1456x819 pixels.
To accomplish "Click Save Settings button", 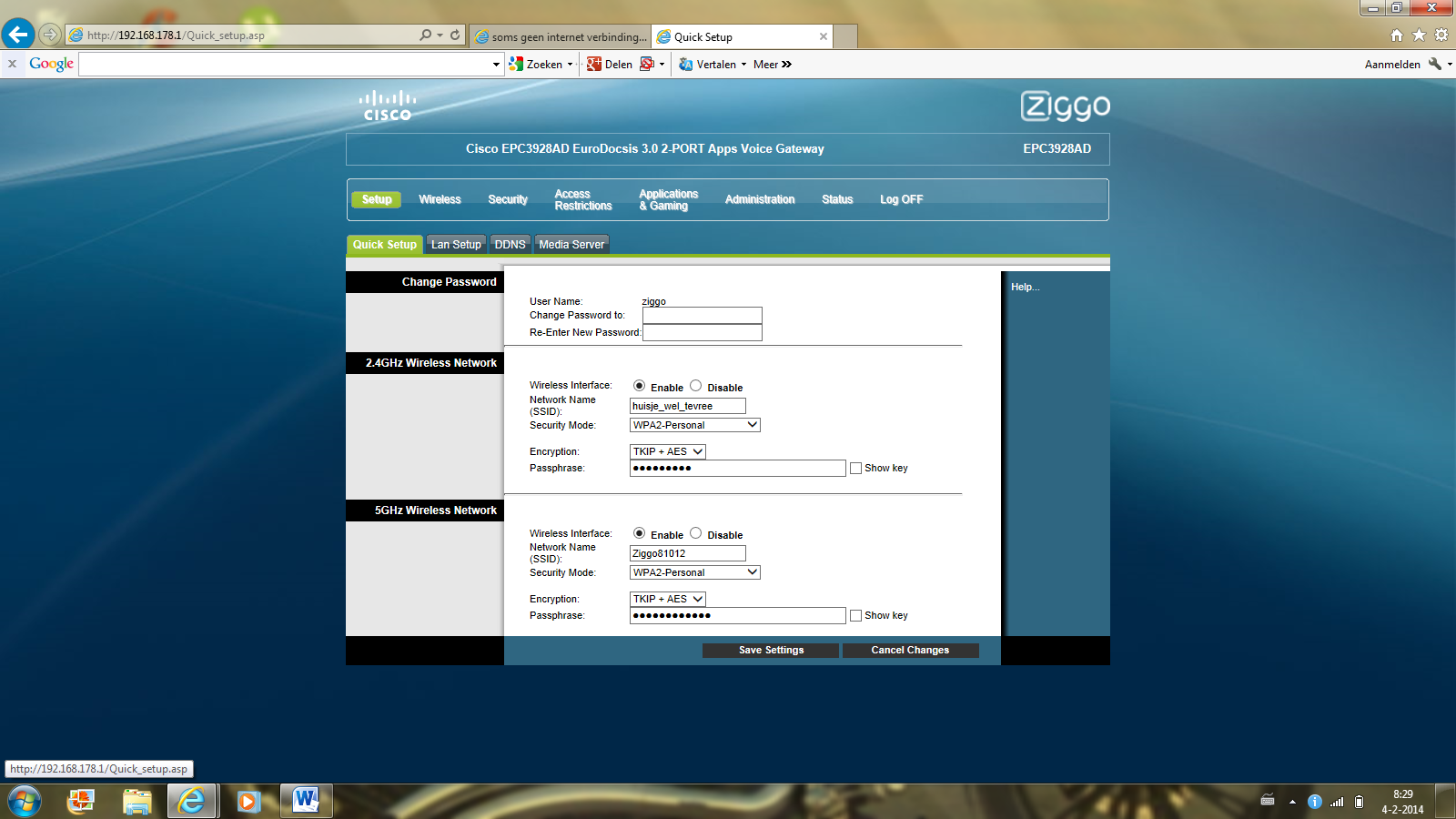I will (x=771, y=650).
